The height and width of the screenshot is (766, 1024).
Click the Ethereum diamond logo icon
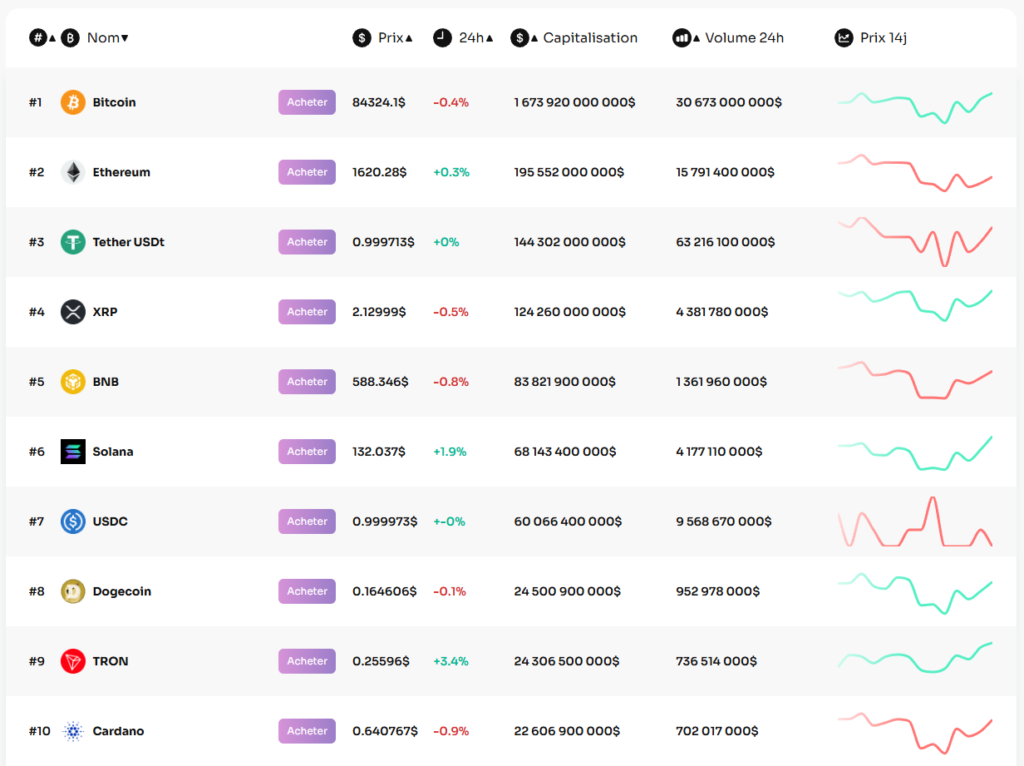coord(73,172)
